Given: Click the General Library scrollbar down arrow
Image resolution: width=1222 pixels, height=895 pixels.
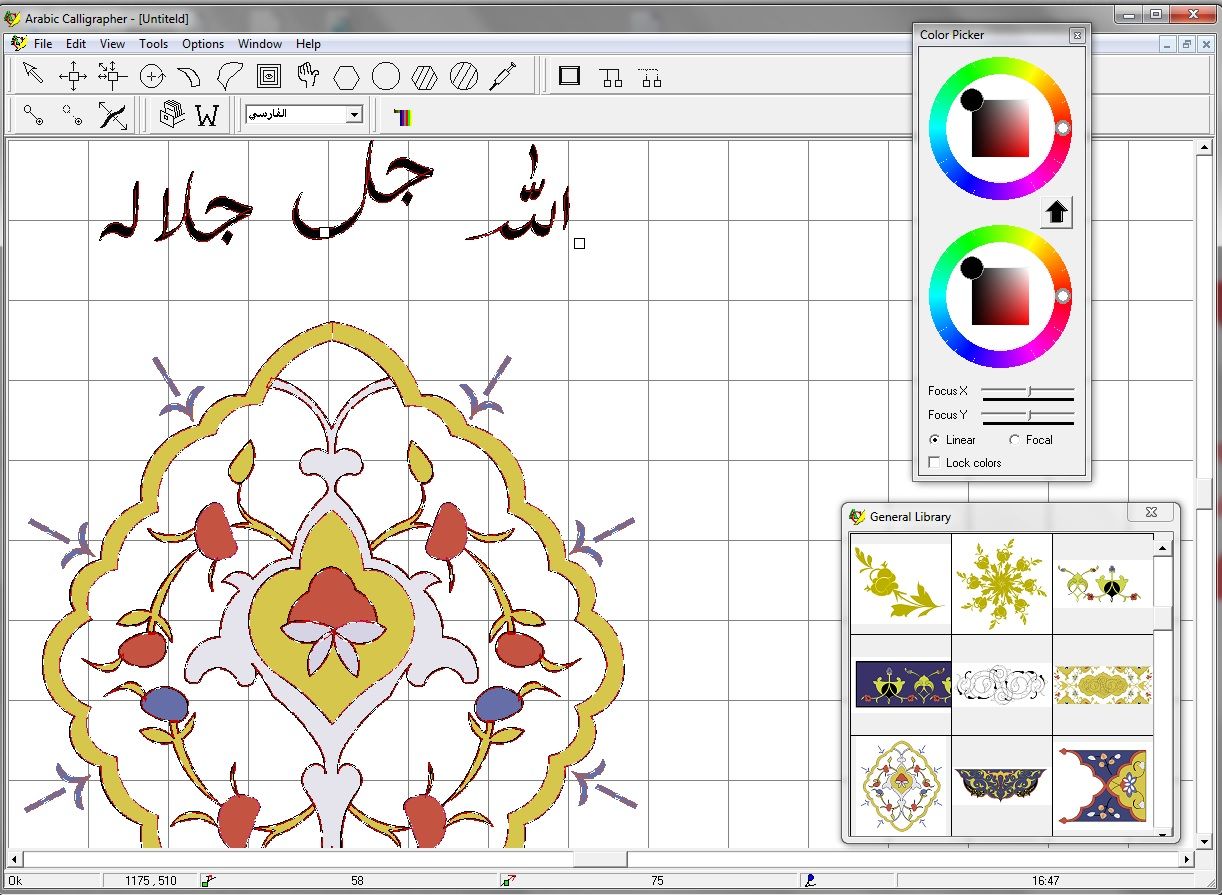Looking at the screenshot, I should (x=1163, y=832).
